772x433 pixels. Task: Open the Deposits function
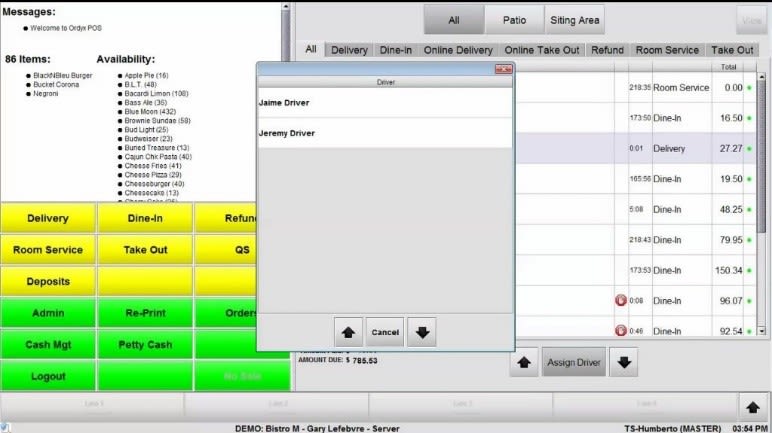click(x=48, y=281)
